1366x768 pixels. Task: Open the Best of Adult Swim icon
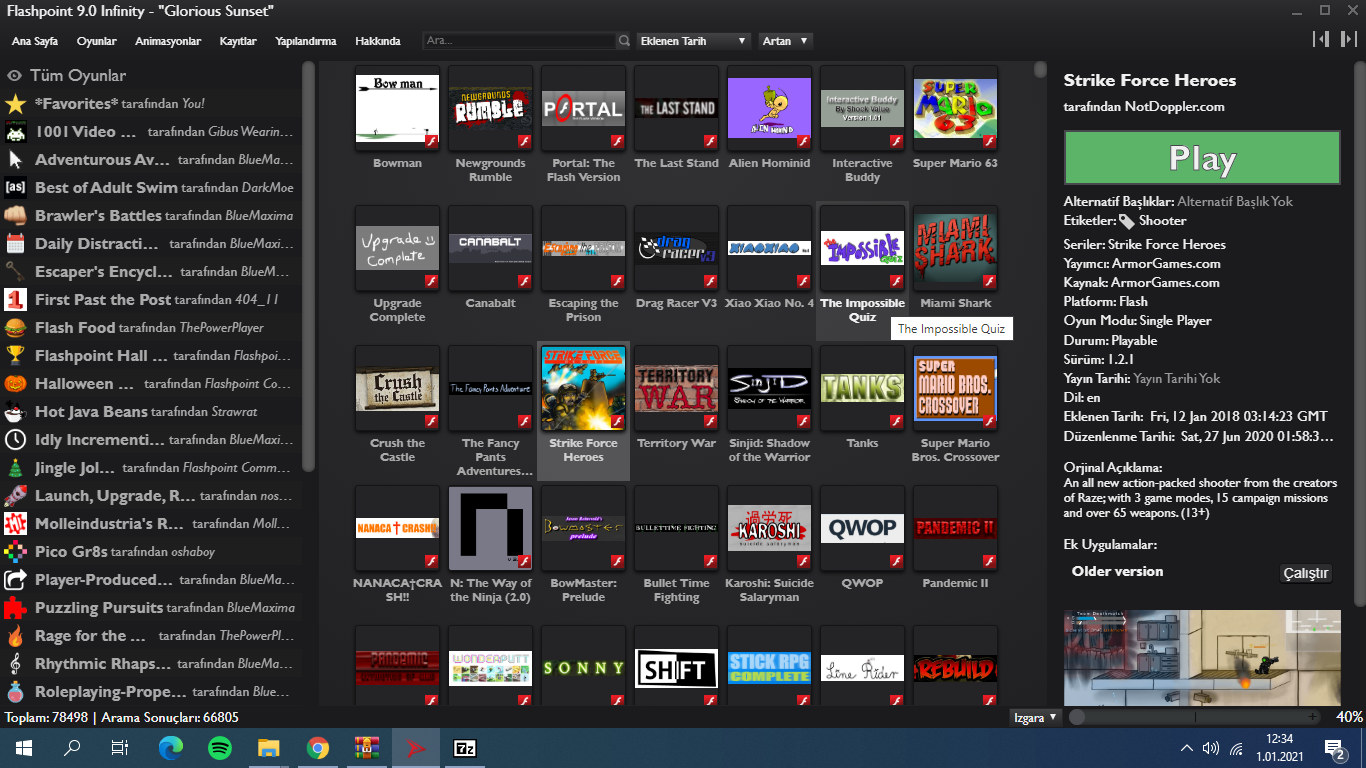tap(15, 188)
